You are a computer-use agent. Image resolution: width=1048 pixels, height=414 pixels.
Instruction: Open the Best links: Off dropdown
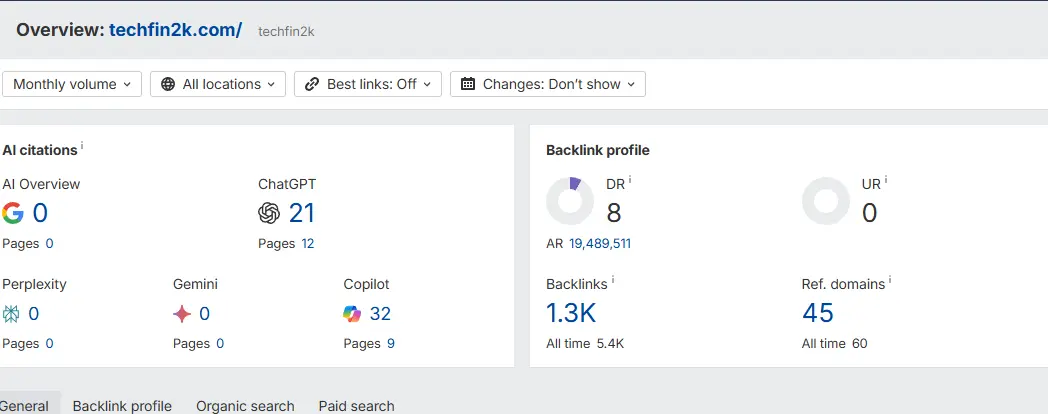click(x=368, y=84)
